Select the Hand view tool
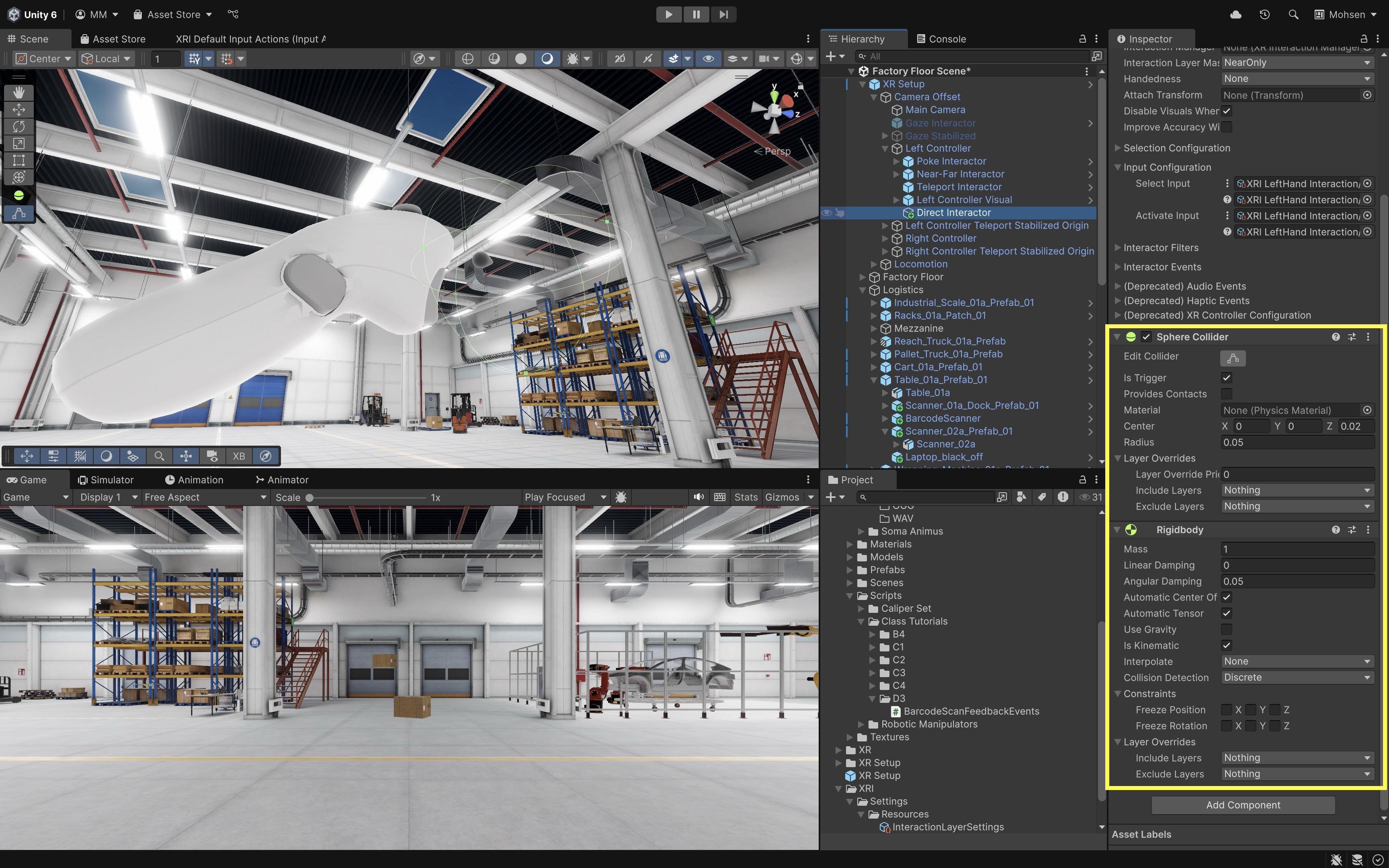 pyautogui.click(x=18, y=92)
